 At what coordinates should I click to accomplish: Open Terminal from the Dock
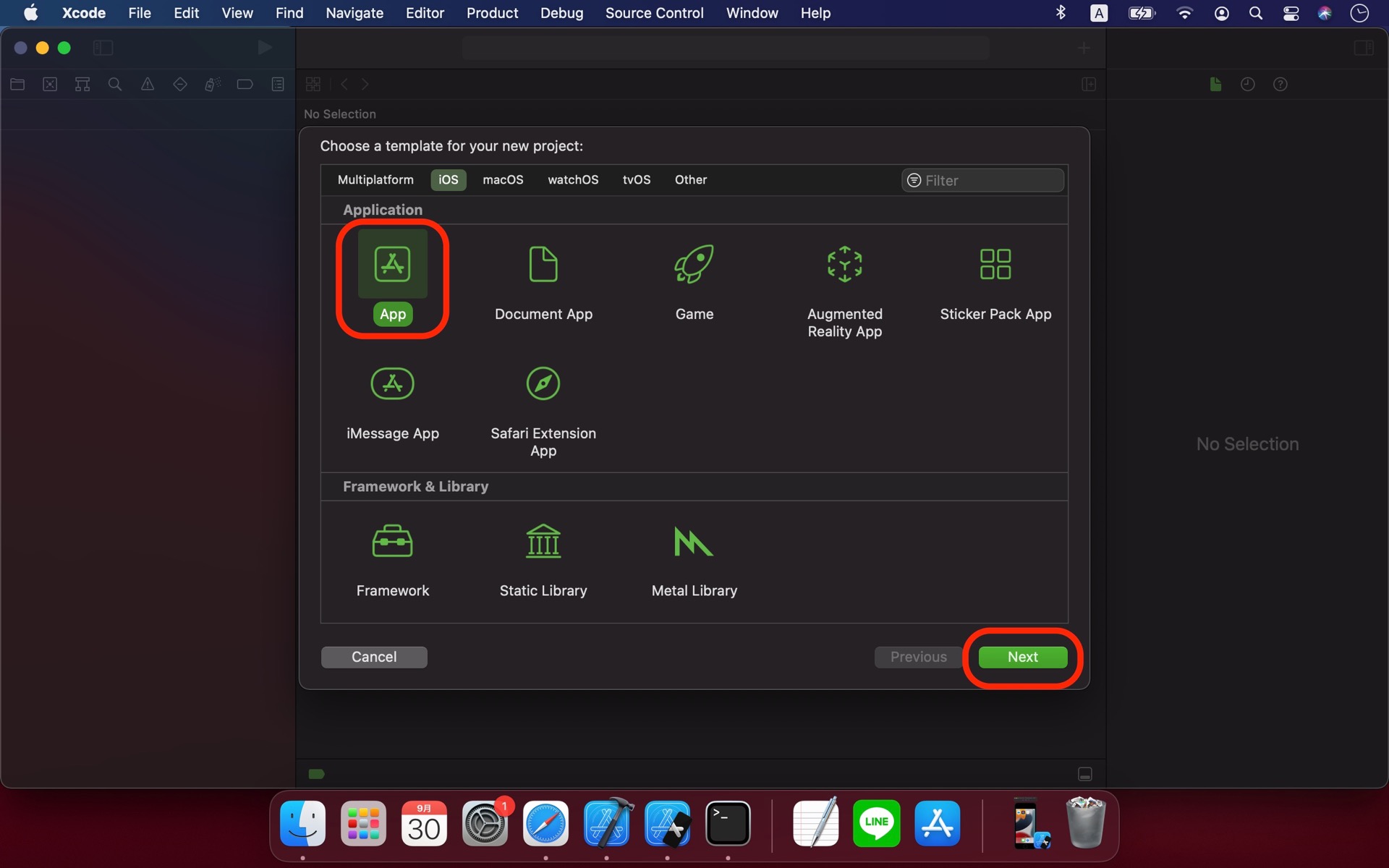click(x=728, y=823)
